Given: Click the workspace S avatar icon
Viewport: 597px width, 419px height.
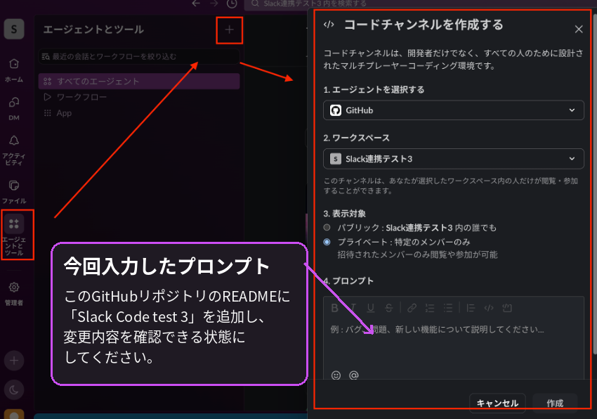Looking at the screenshot, I should pyautogui.click(x=14, y=29).
